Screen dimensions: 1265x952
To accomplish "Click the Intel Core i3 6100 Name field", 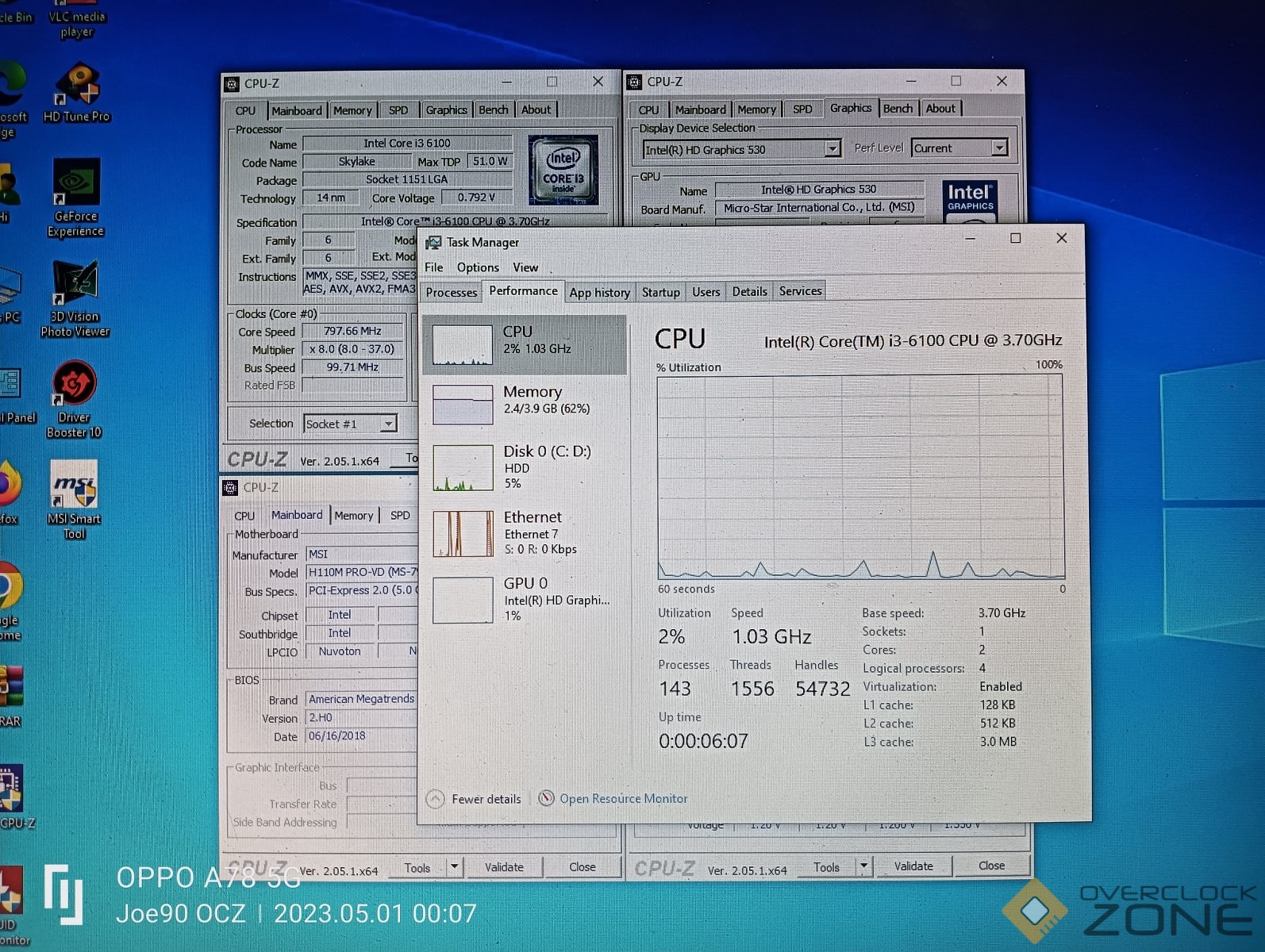I will pos(406,144).
